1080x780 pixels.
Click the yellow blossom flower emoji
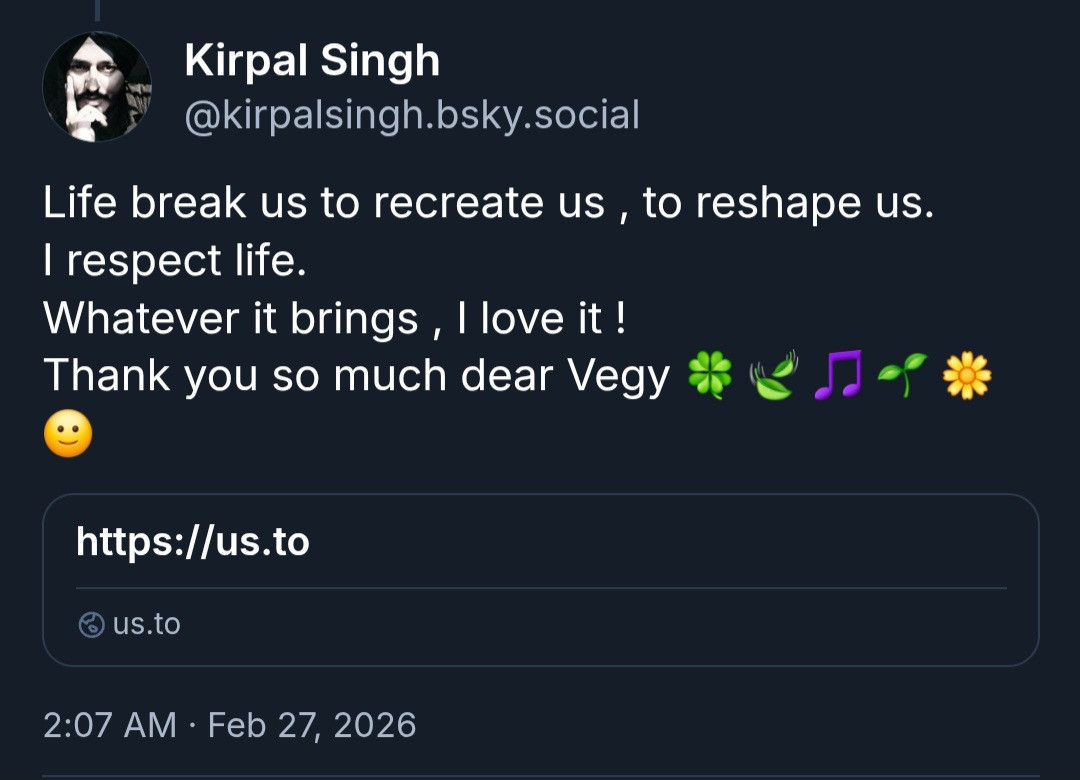point(967,378)
